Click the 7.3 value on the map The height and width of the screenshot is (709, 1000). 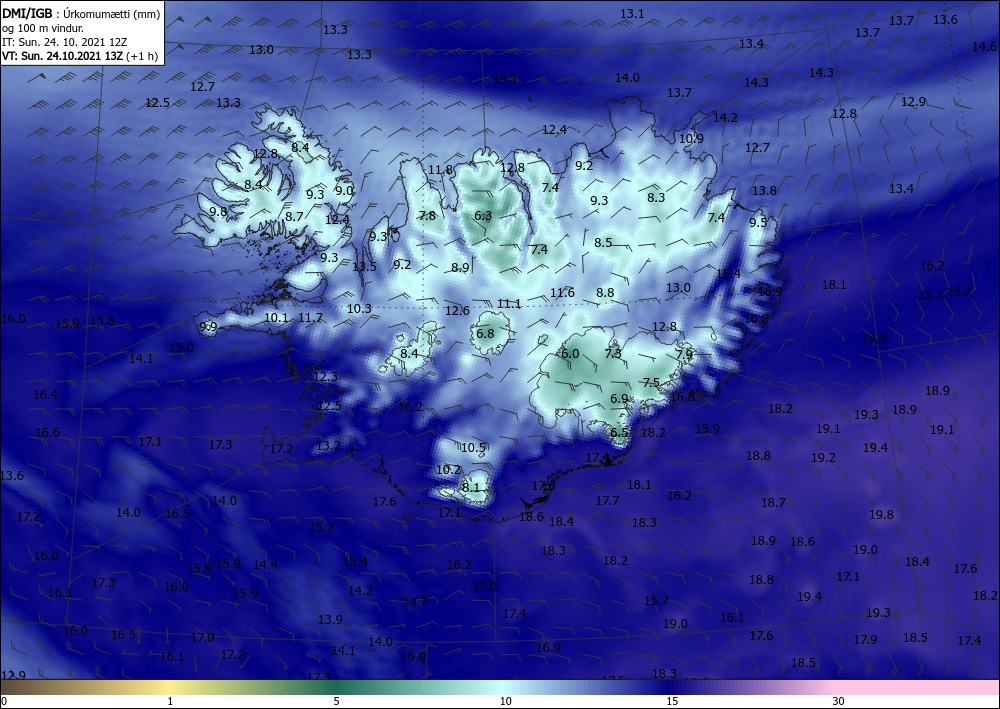pyautogui.click(x=613, y=353)
